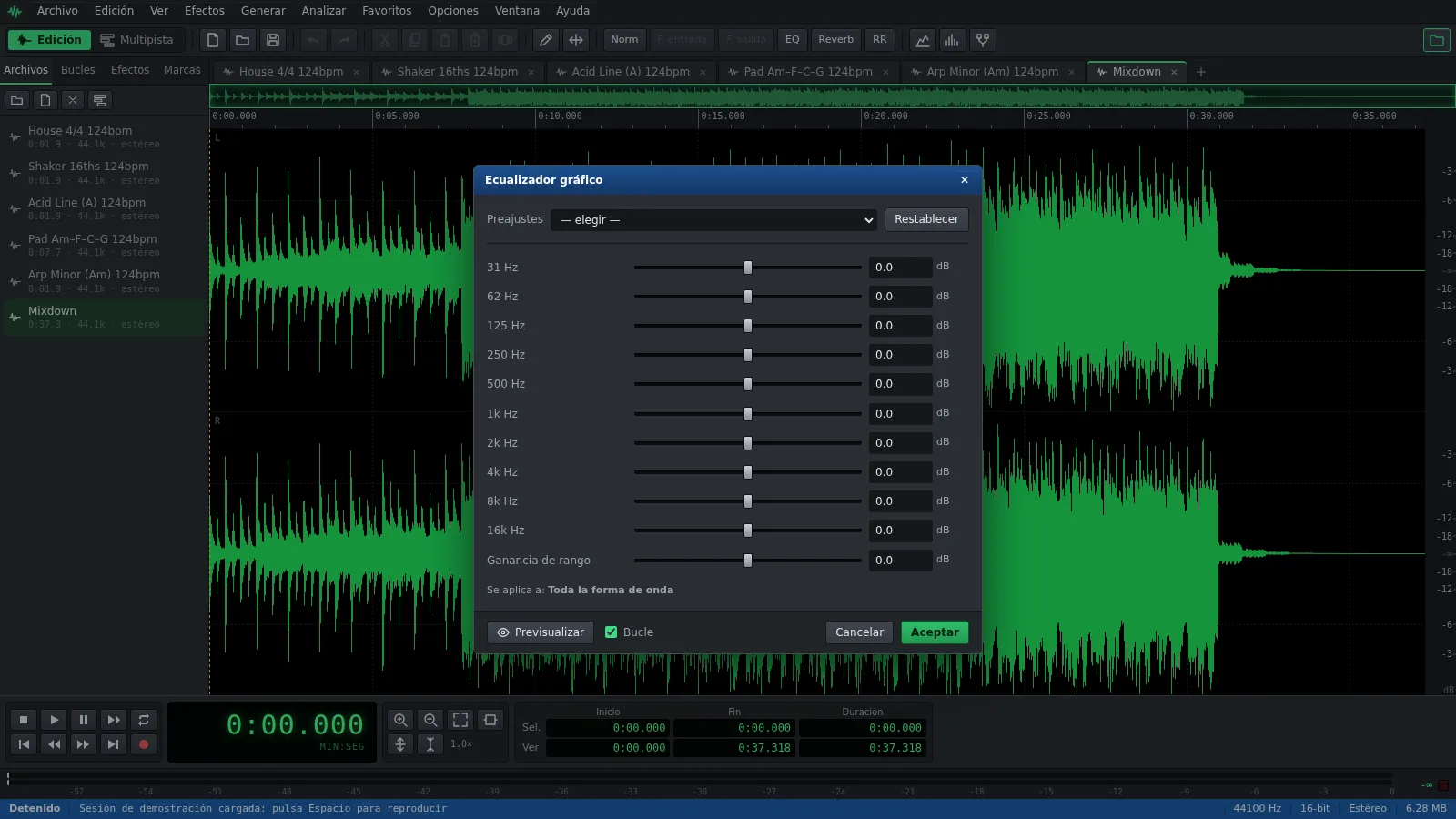The image size is (1456, 819).
Task: Click the Reverb toolbar button
Action: (x=835, y=40)
